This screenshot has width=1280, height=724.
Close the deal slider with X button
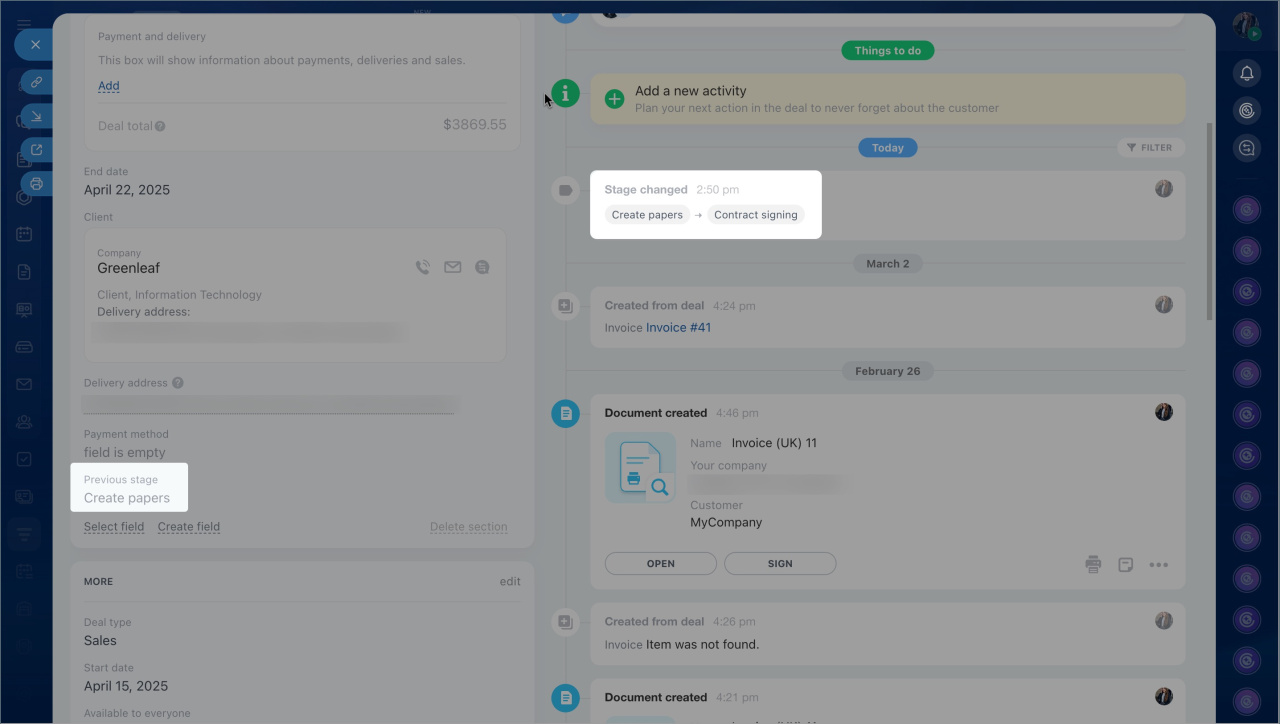[x=35, y=45]
